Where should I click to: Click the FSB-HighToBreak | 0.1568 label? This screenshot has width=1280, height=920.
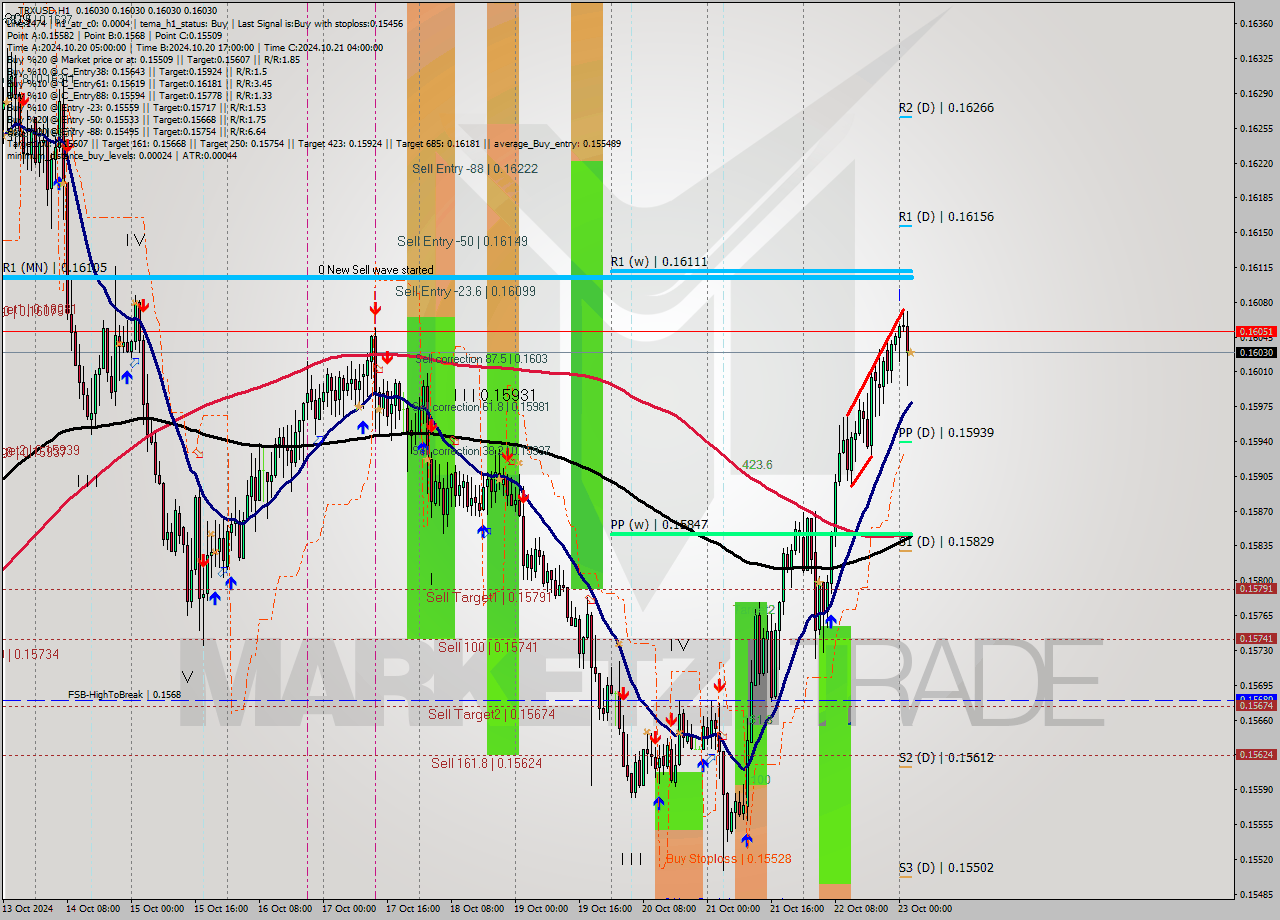coord(125,694)
